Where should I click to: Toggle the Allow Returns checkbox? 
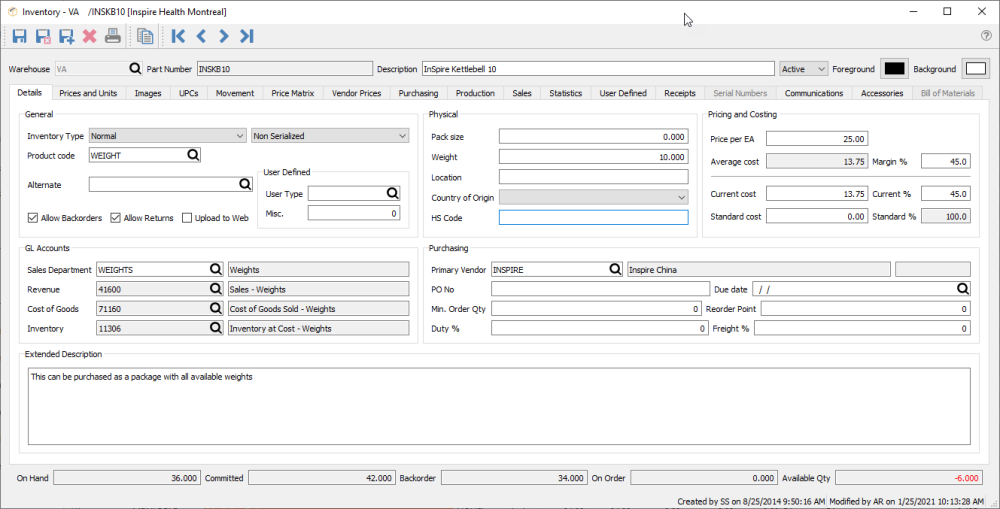coord(115,218)
